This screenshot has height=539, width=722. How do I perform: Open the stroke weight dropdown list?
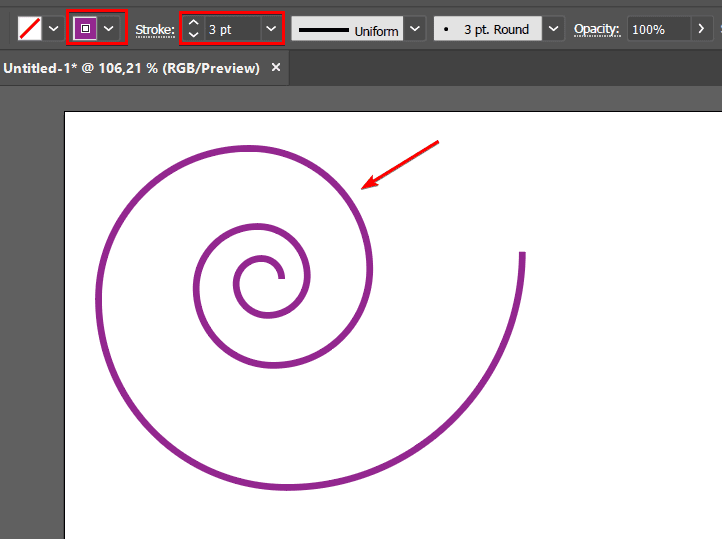(271, 29)
